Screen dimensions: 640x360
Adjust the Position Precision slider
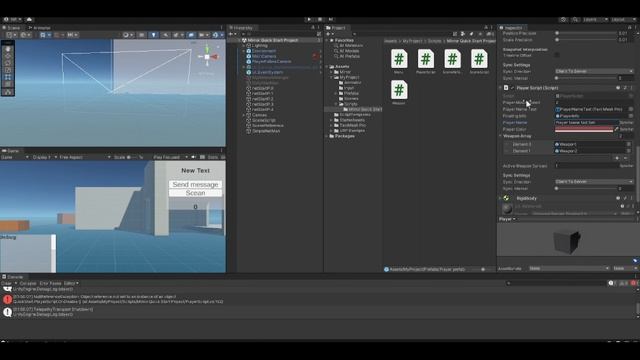(x=586, y=33)
